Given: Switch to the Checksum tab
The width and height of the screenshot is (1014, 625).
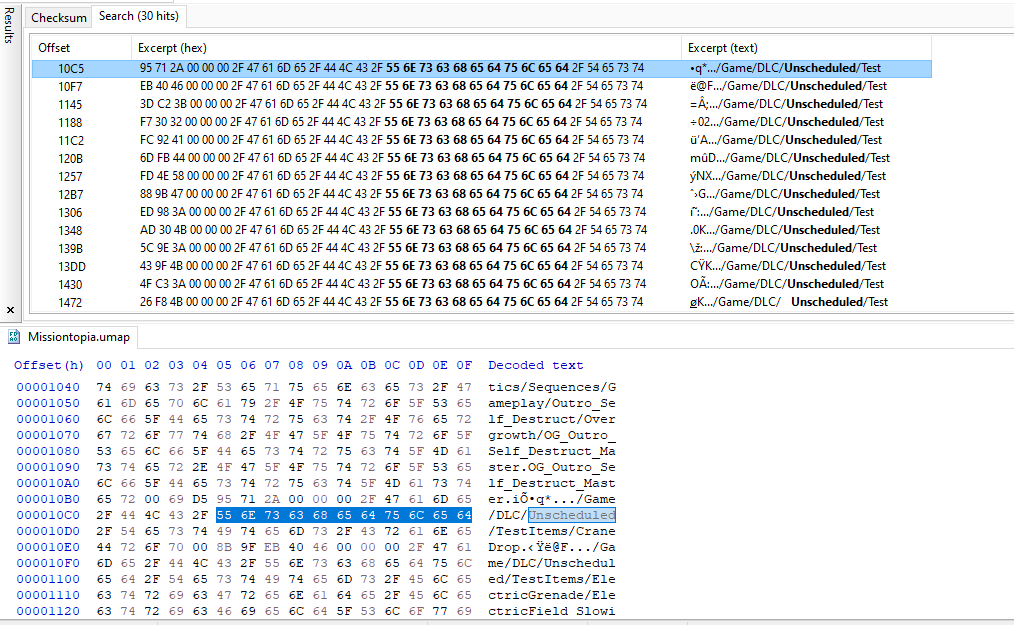Looking at the screenshot, I should (x=58, y=17).
